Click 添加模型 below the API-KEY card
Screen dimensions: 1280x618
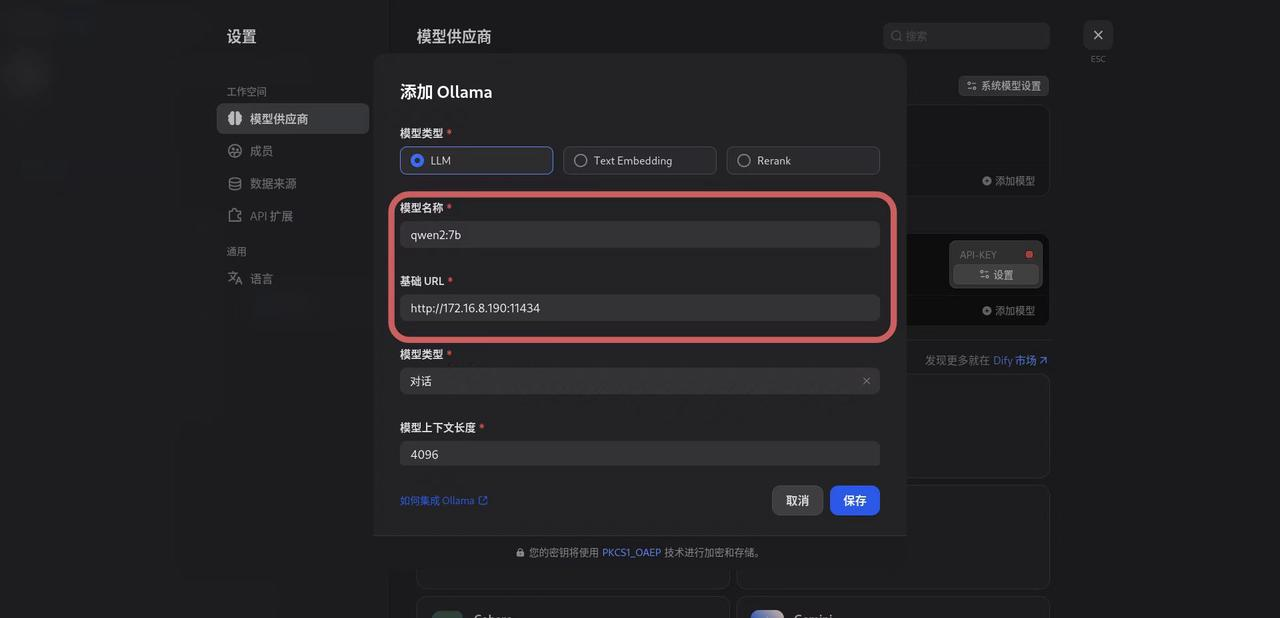tap(1008, 311)
